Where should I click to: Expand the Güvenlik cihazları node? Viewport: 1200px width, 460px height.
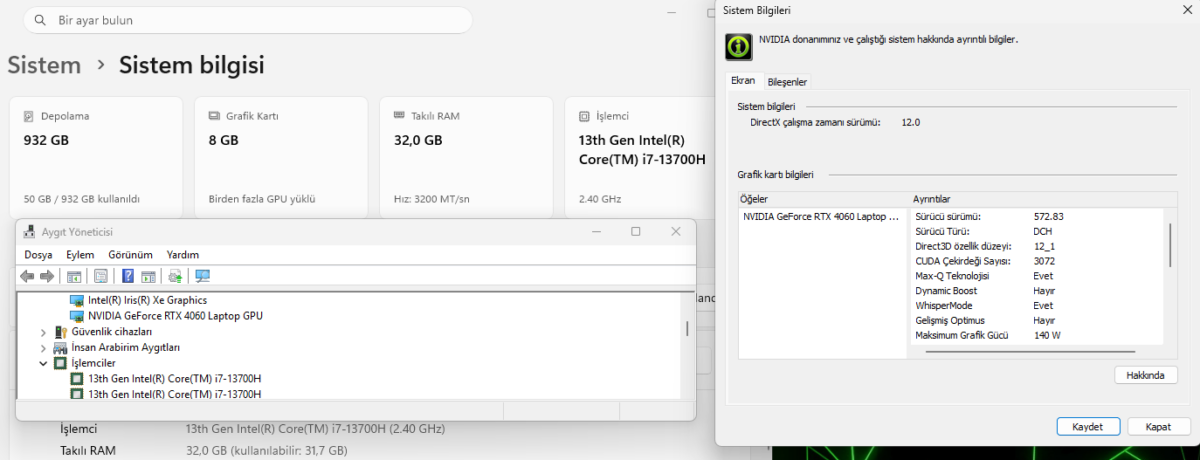coord(43,331)
